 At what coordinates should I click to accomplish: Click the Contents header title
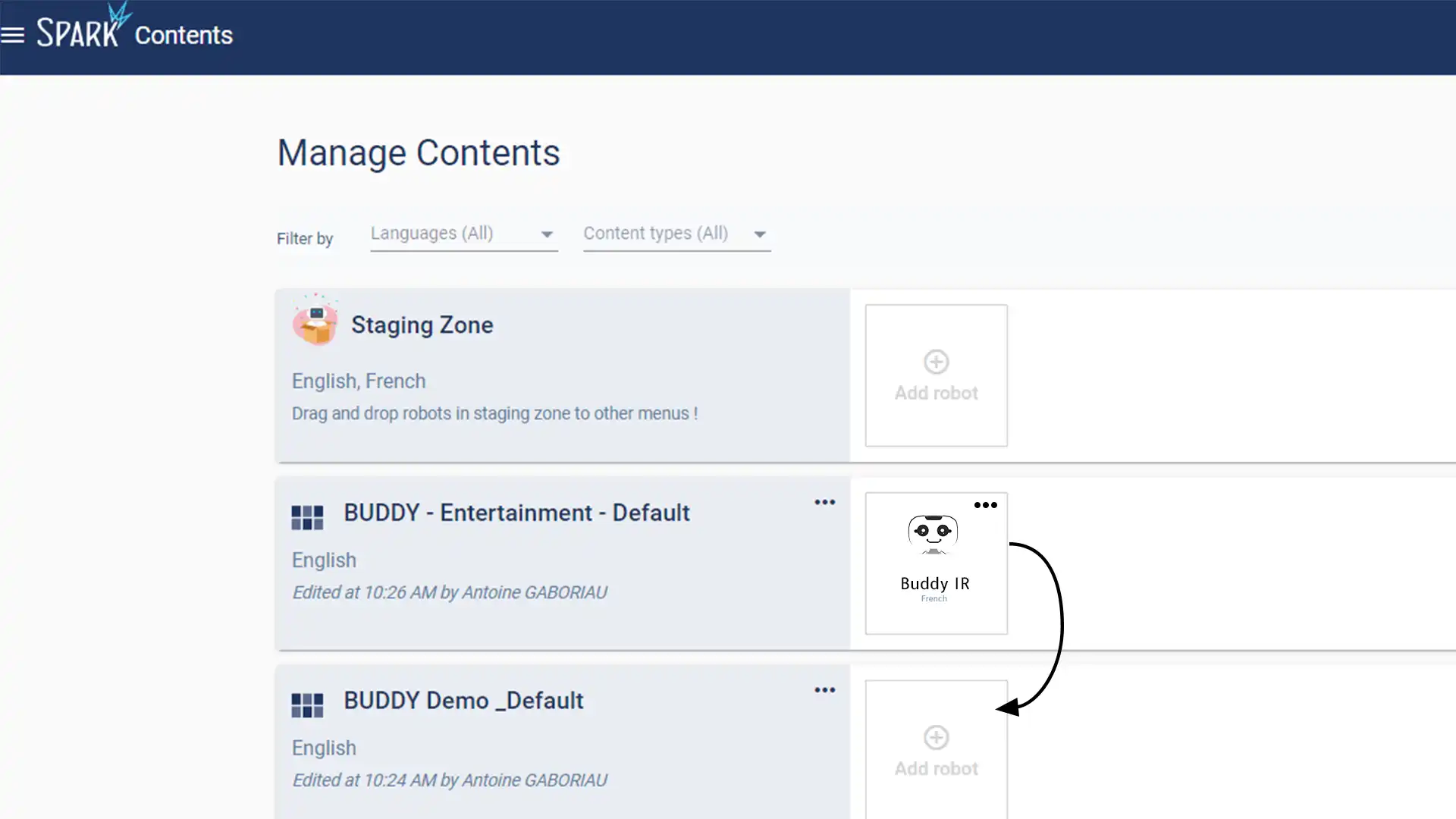click(184, 35)
